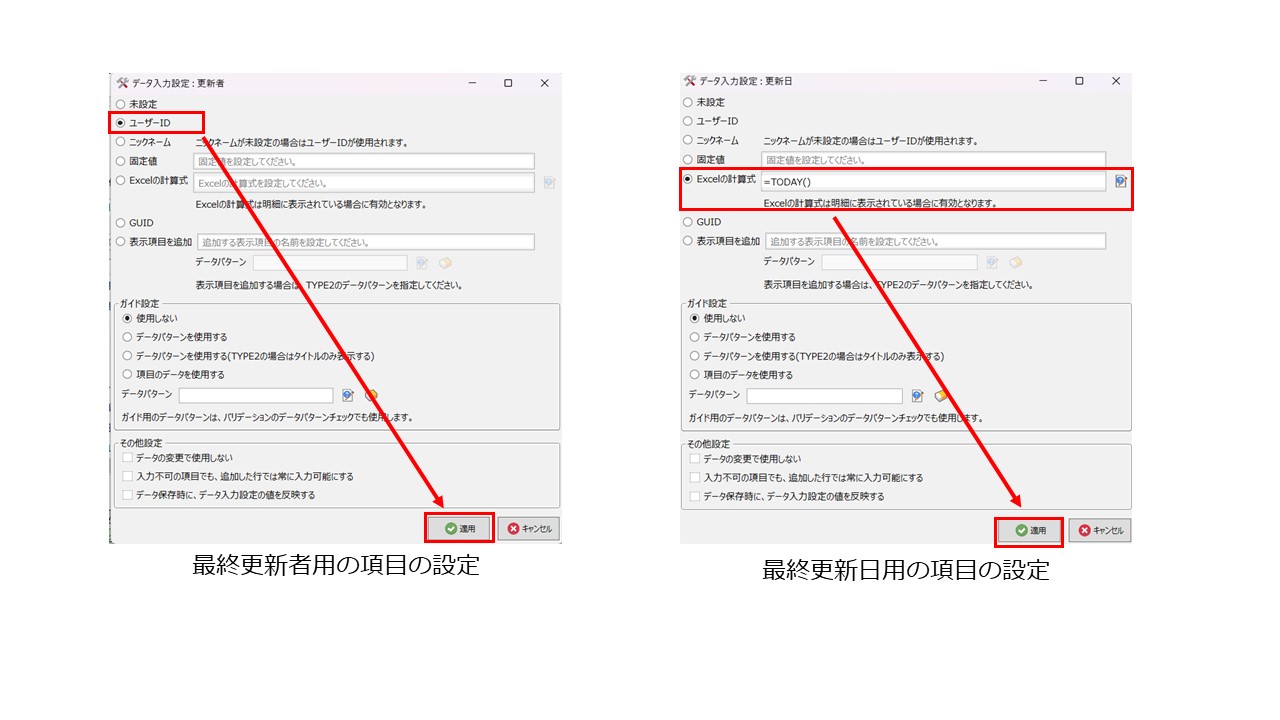Click tools icon in 更新日 dialog title bar

(690, 81)
